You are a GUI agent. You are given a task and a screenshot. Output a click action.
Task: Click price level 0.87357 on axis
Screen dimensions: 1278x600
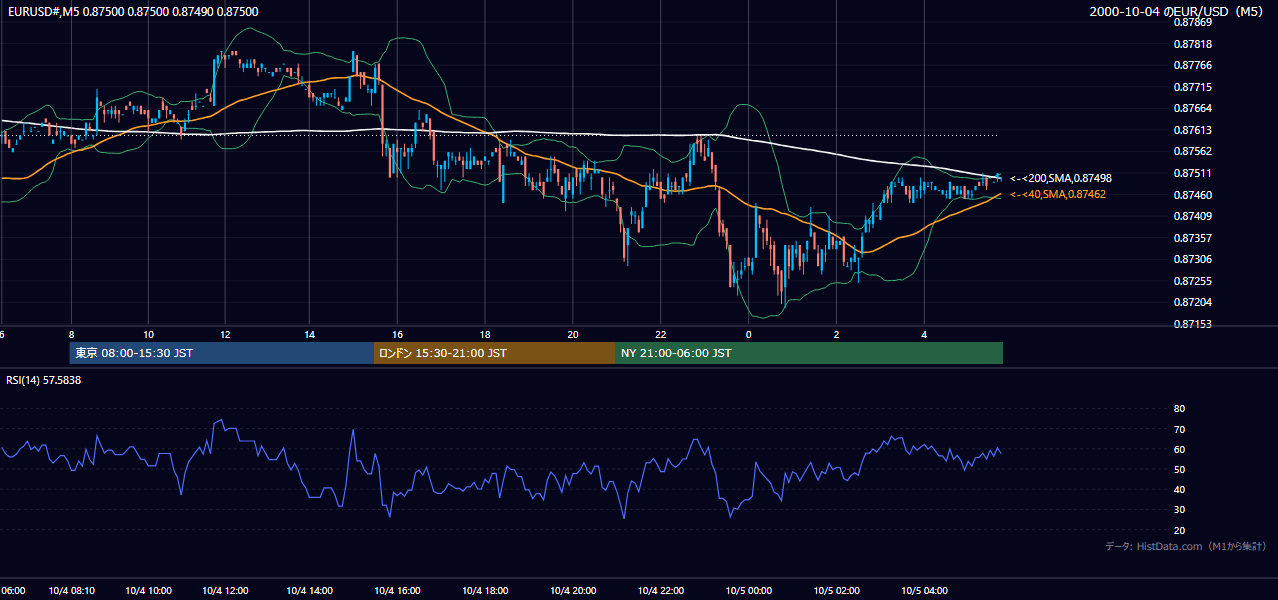pos(1192,238)
